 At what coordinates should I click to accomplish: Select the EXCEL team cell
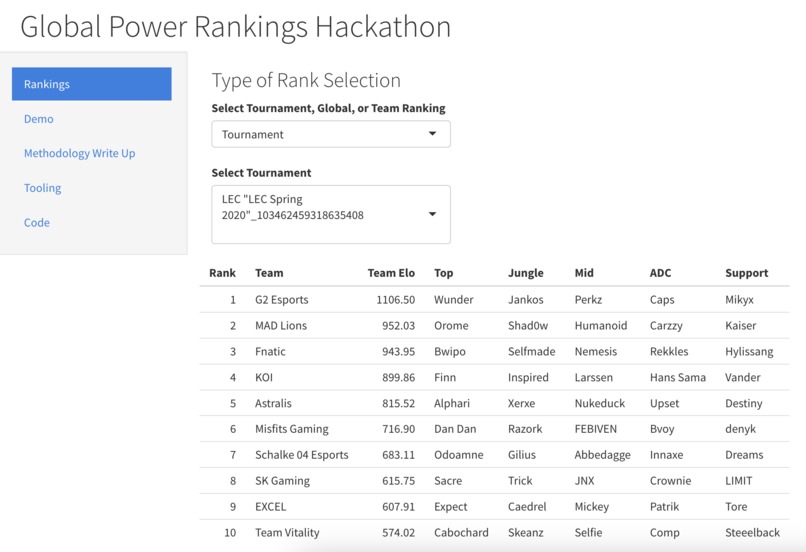[x=270, y=507]
